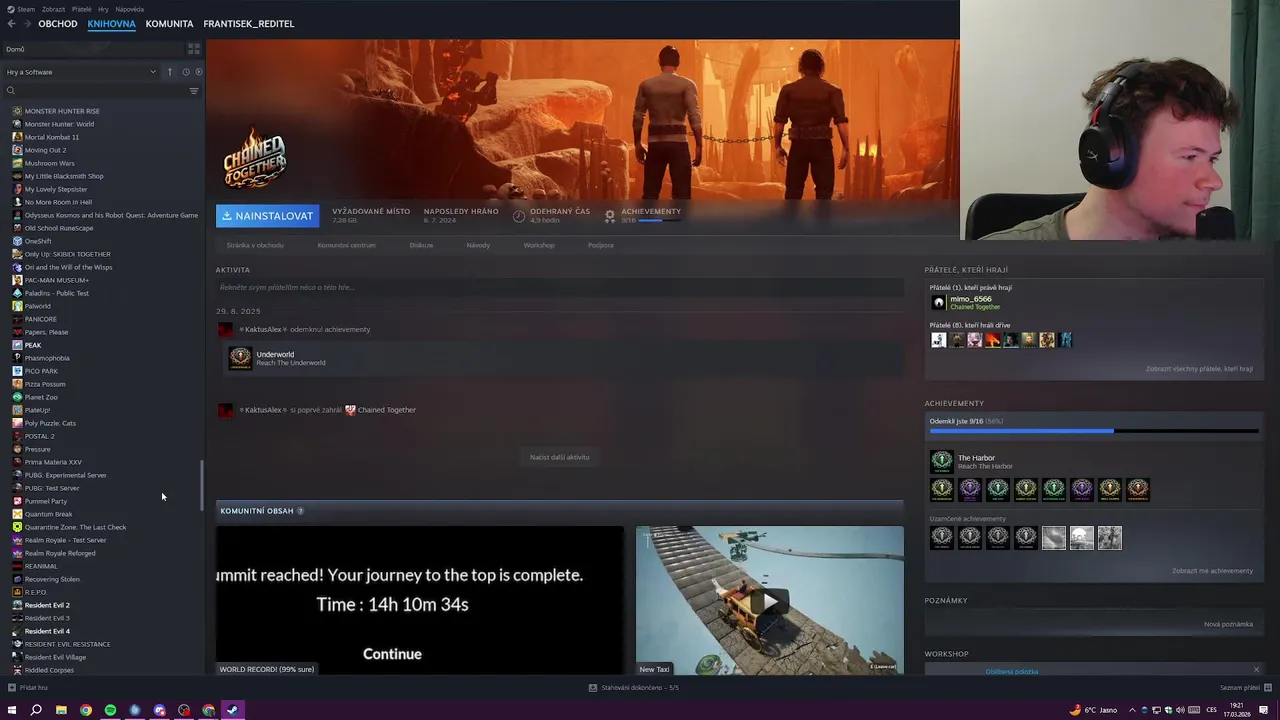Select Planet Zoo in the game list

[x=41, y=397]
